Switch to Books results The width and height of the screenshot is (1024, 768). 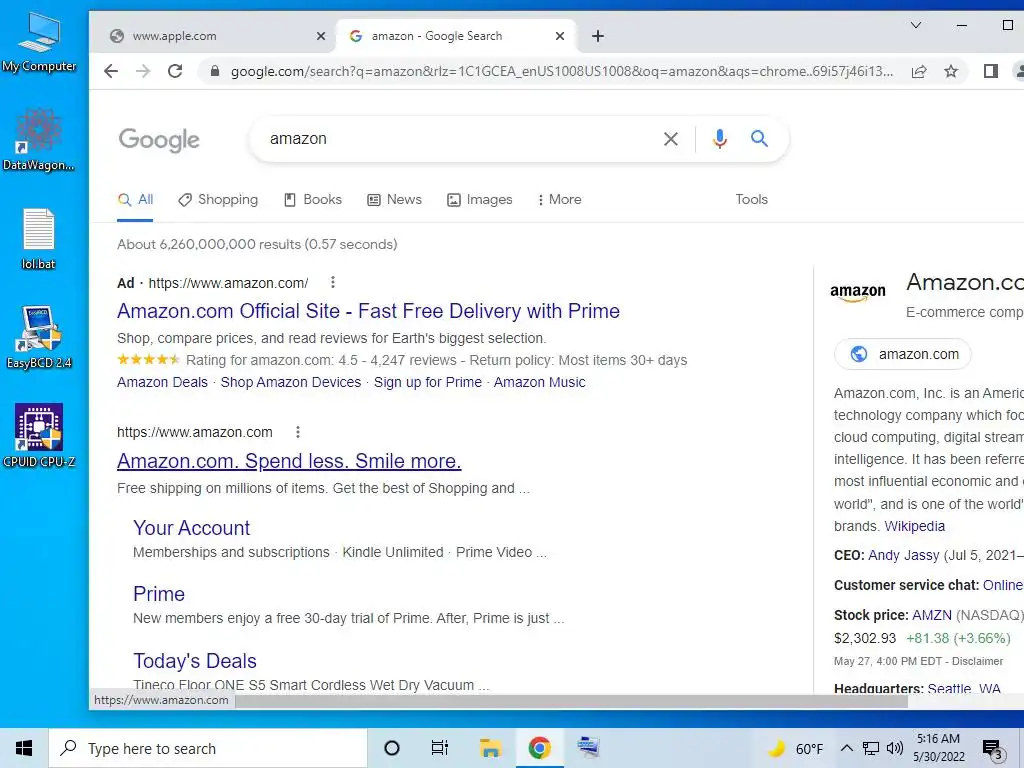pyautogui.click(x=313, y=199)
